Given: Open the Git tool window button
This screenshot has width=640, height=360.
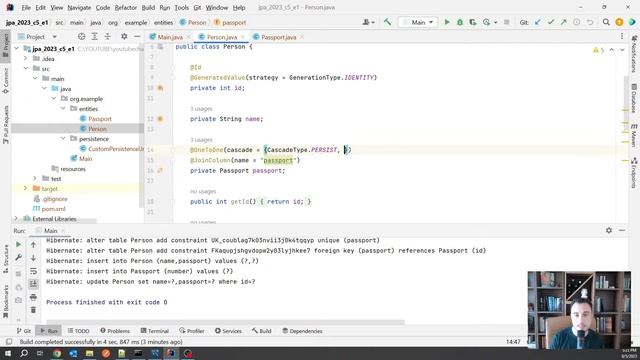Looking at the screenshot, I should point(24,331).
